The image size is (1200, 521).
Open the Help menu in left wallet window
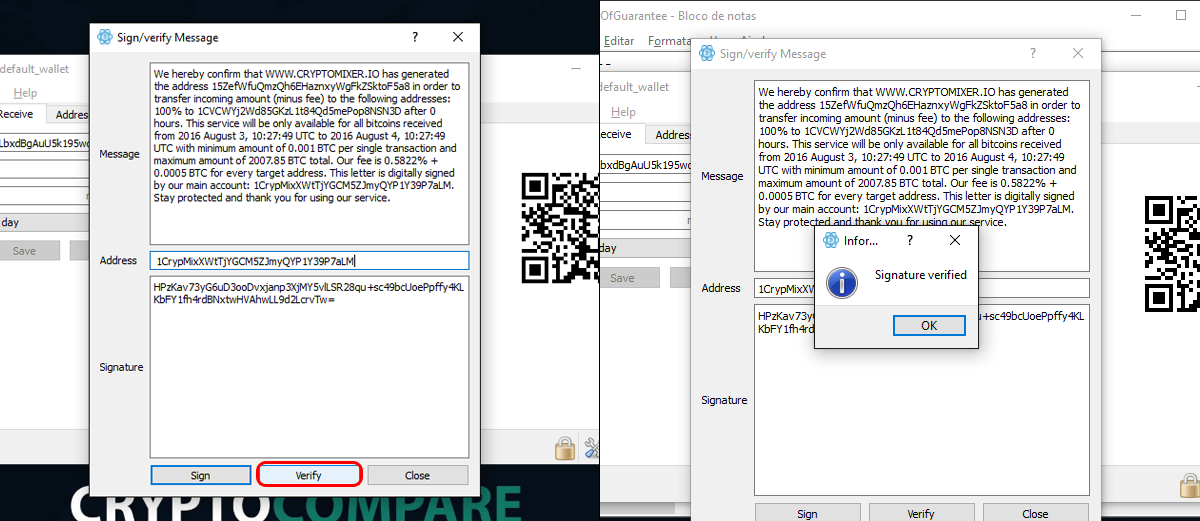(26, 93)
